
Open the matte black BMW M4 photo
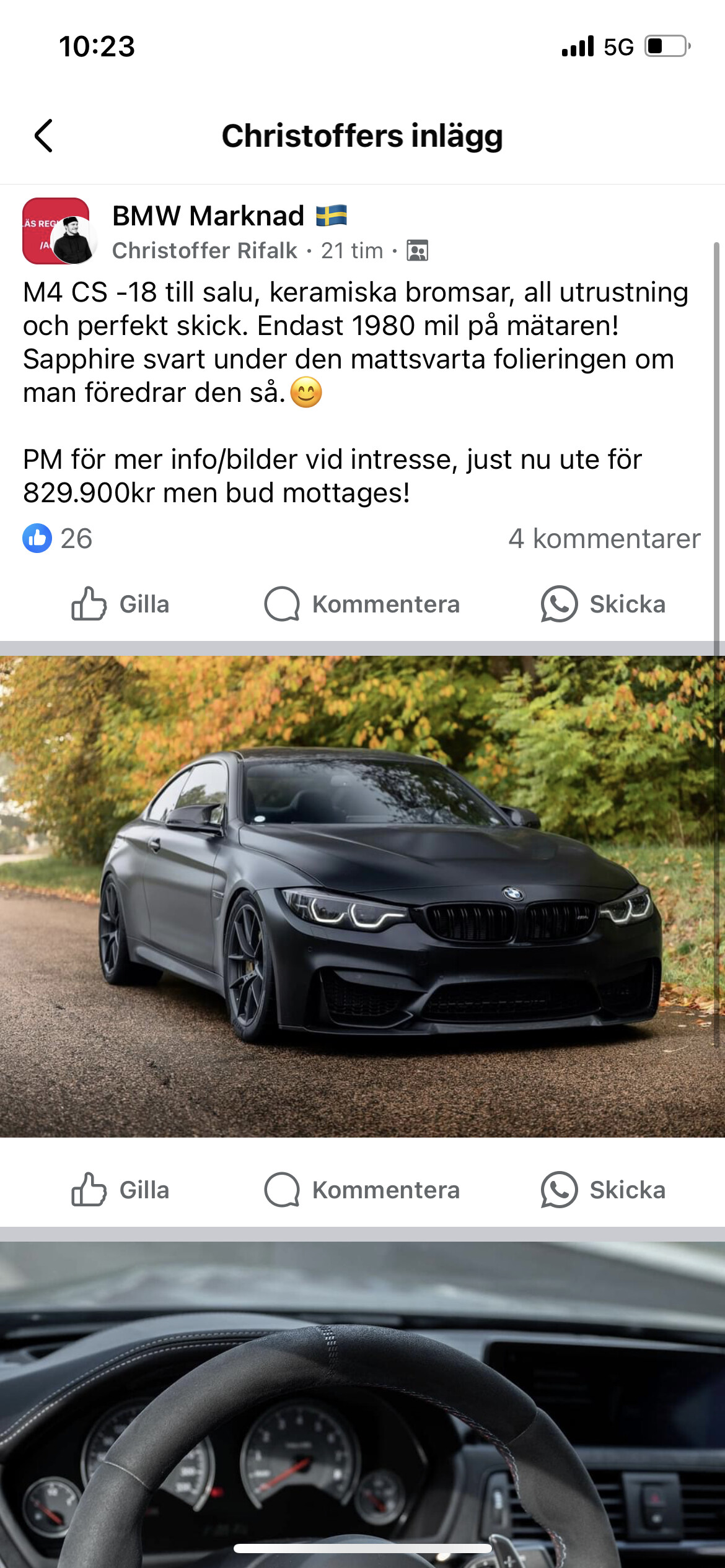[362, 897]
